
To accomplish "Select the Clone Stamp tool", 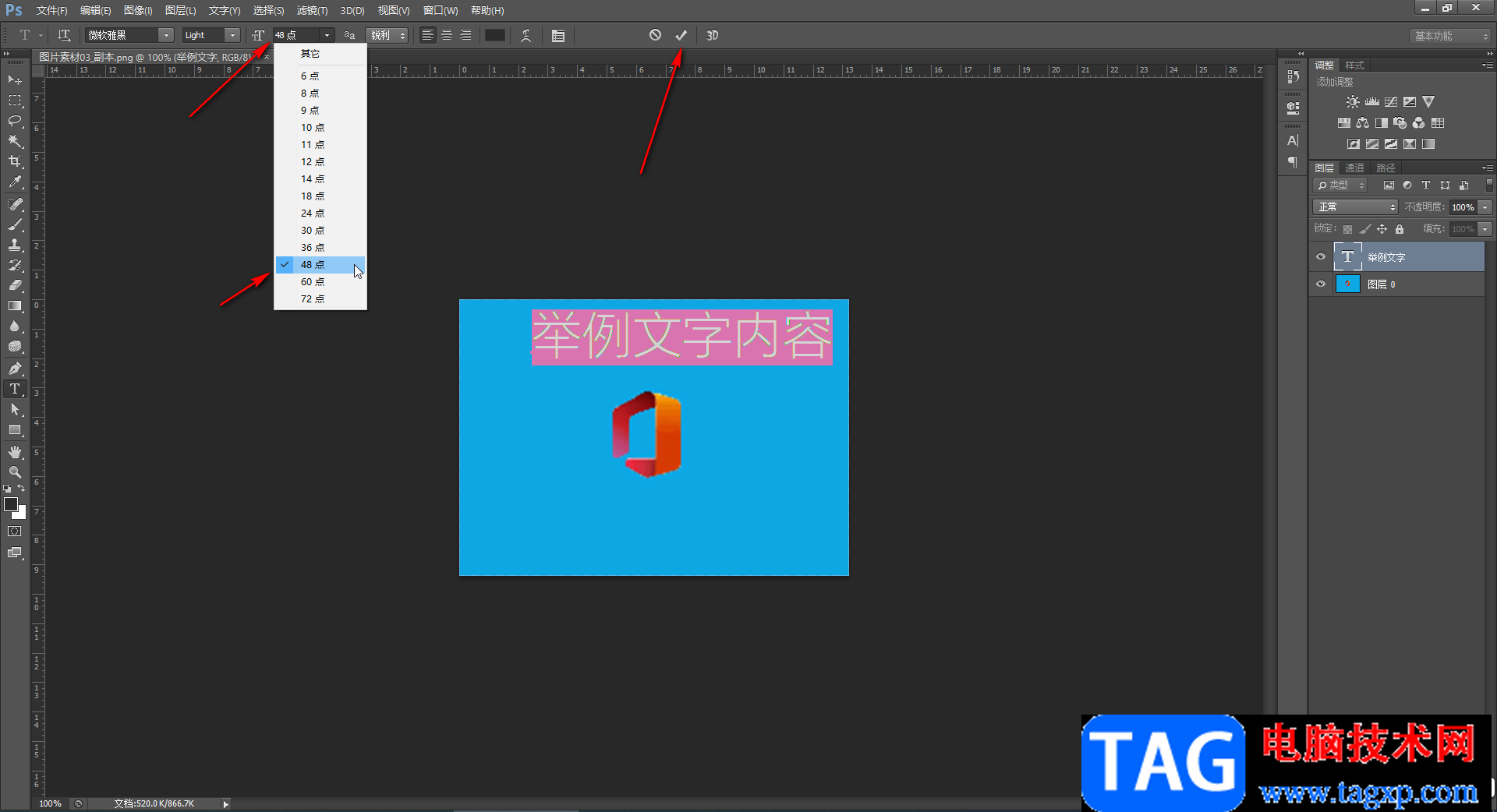I will coord(15,245).
